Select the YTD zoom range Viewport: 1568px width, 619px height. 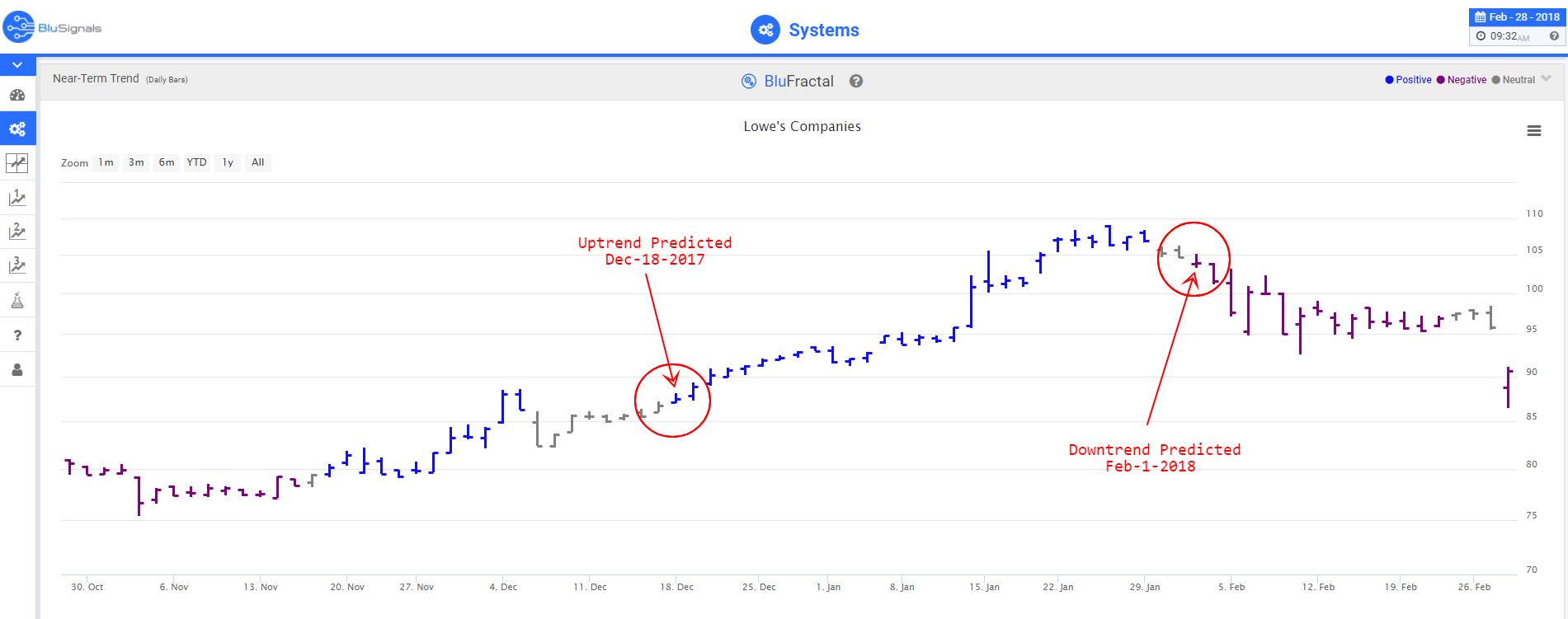pyautogui.click(x=196, y=162)
